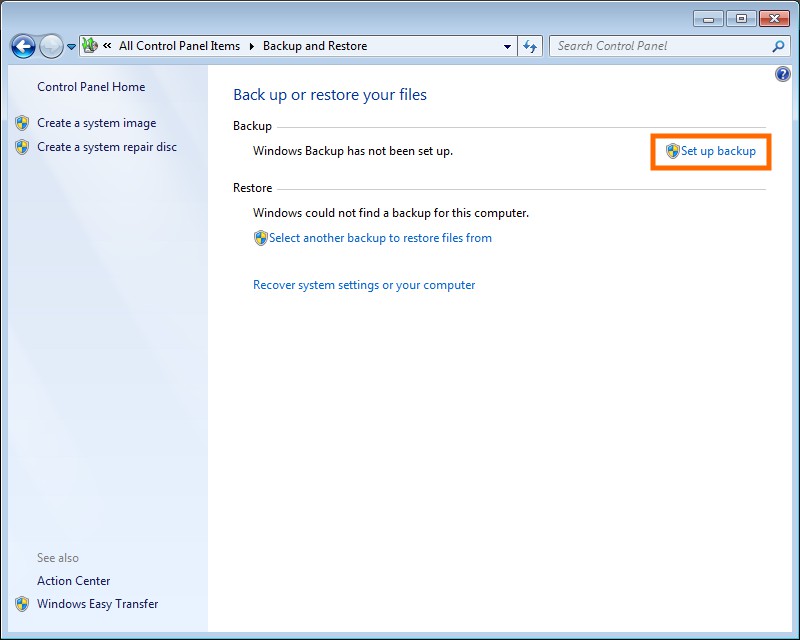Click Create a system repair disc link
This screenshot has width=800, height=640.
[107, 147]
